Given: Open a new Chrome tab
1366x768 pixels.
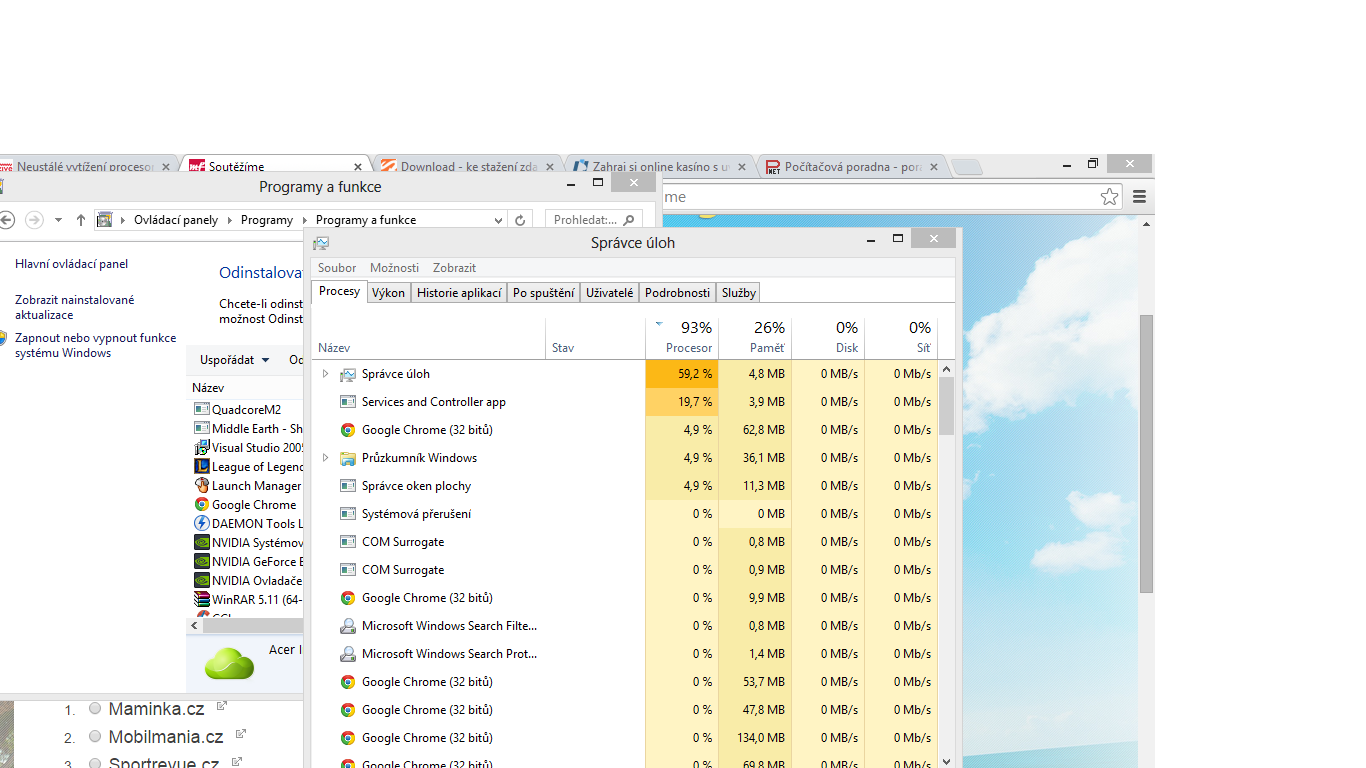Looking at the screenshot, I should pyautogui.click(x=966, y=167).
